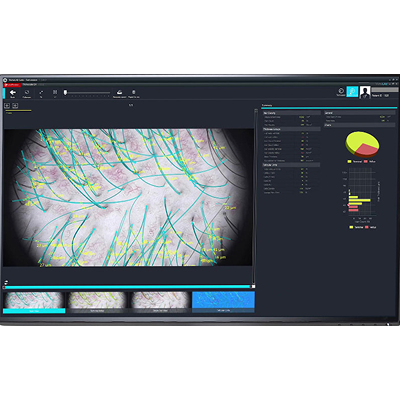This screenshot has width=400, height=400.
Task: Click the Summary panel header tab
Action: pos(267,105)
